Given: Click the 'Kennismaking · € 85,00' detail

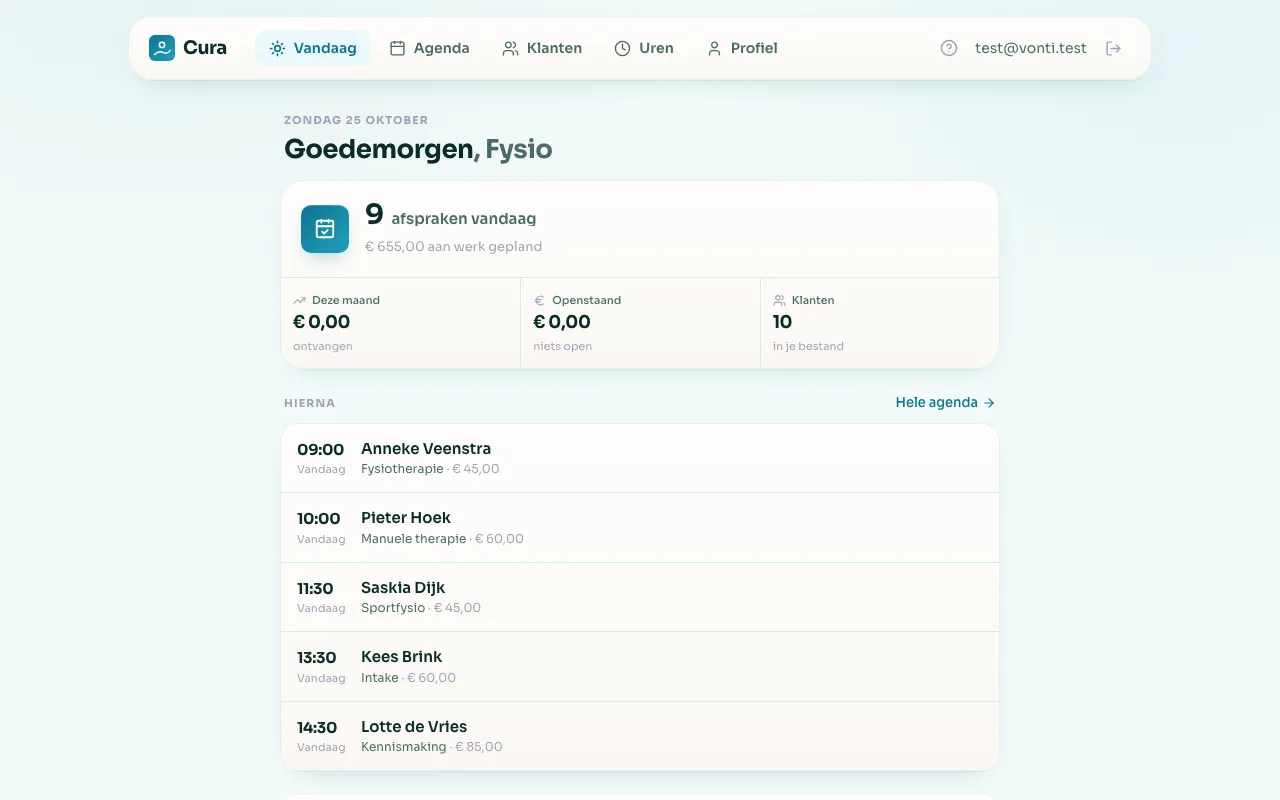Looking at the screenshot, I should 432,747.
